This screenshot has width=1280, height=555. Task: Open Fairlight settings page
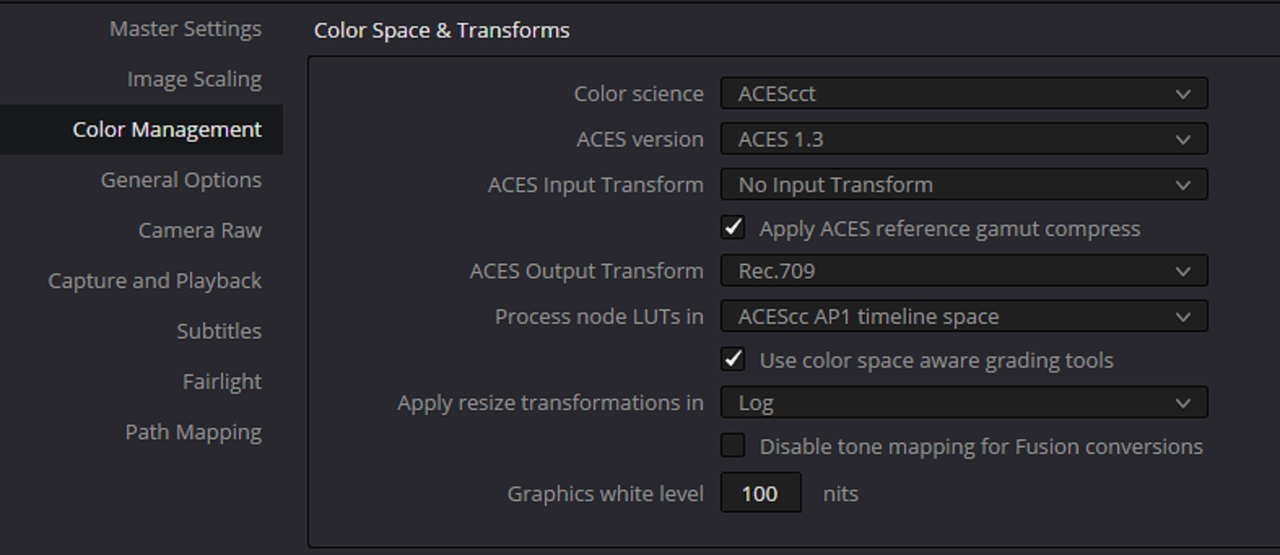pyautogui.click(x=222, y=381)
